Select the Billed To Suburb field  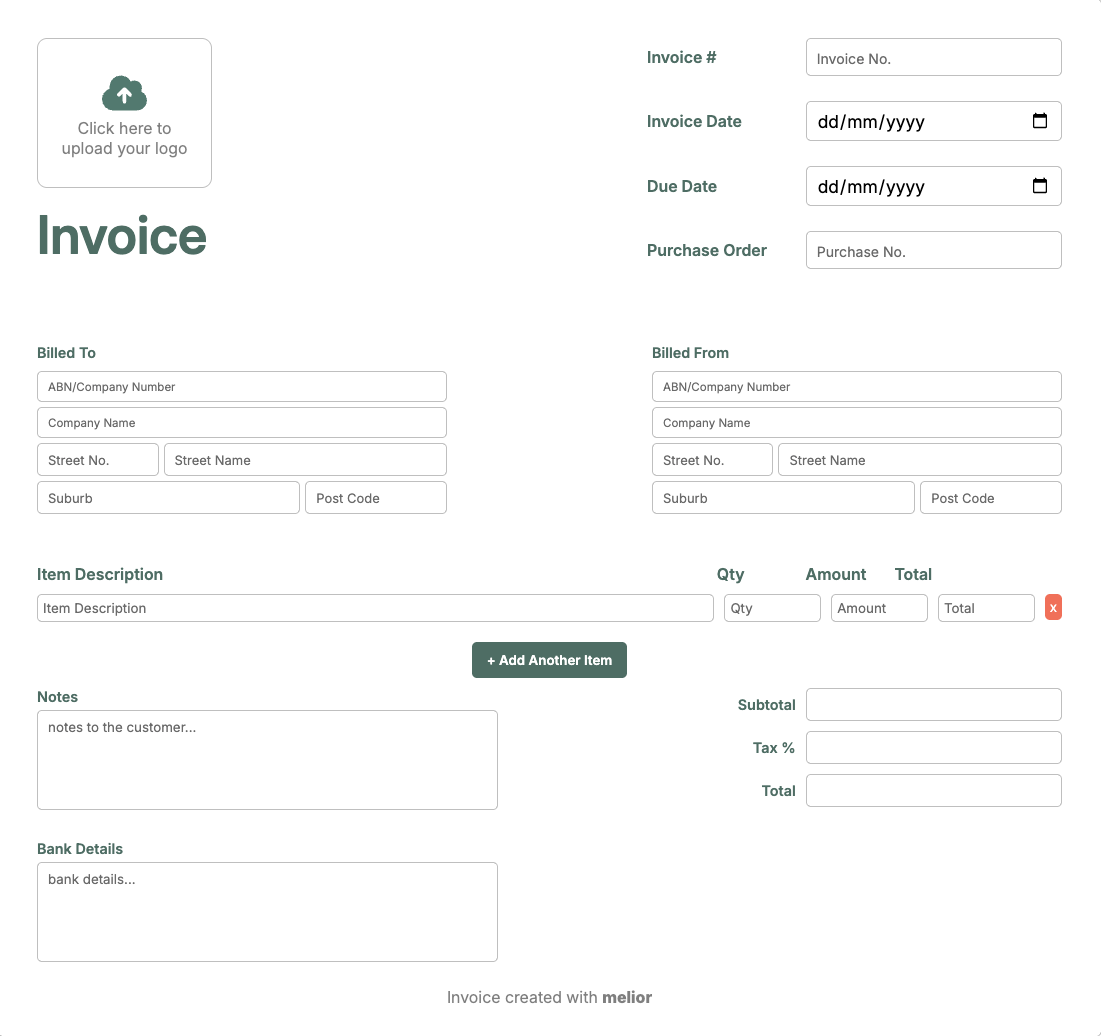(168, 498)
